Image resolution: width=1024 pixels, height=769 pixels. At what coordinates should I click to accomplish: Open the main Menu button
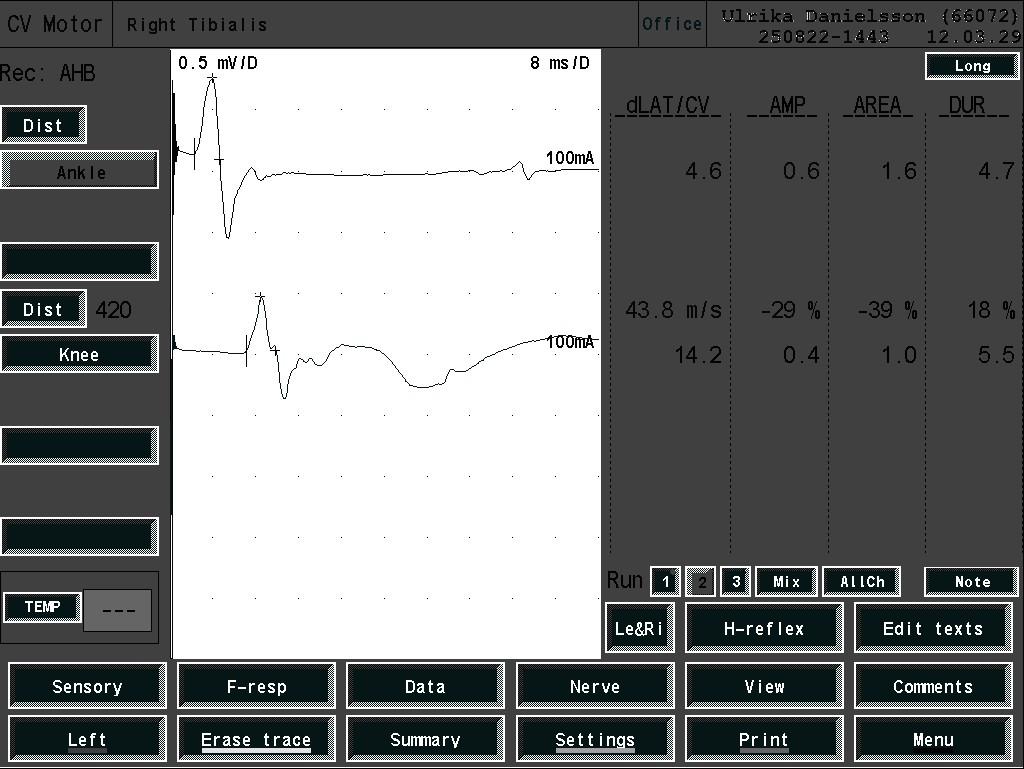click(x=933, y=739)
